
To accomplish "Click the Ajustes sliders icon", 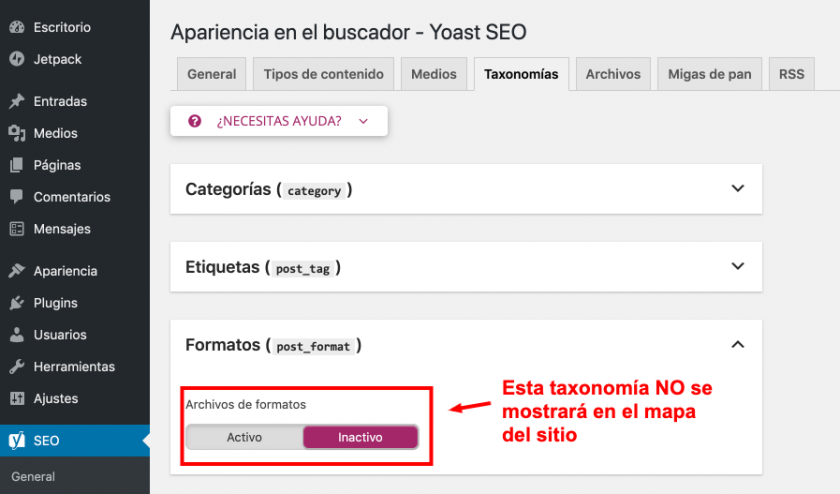I will pos(17,398).
